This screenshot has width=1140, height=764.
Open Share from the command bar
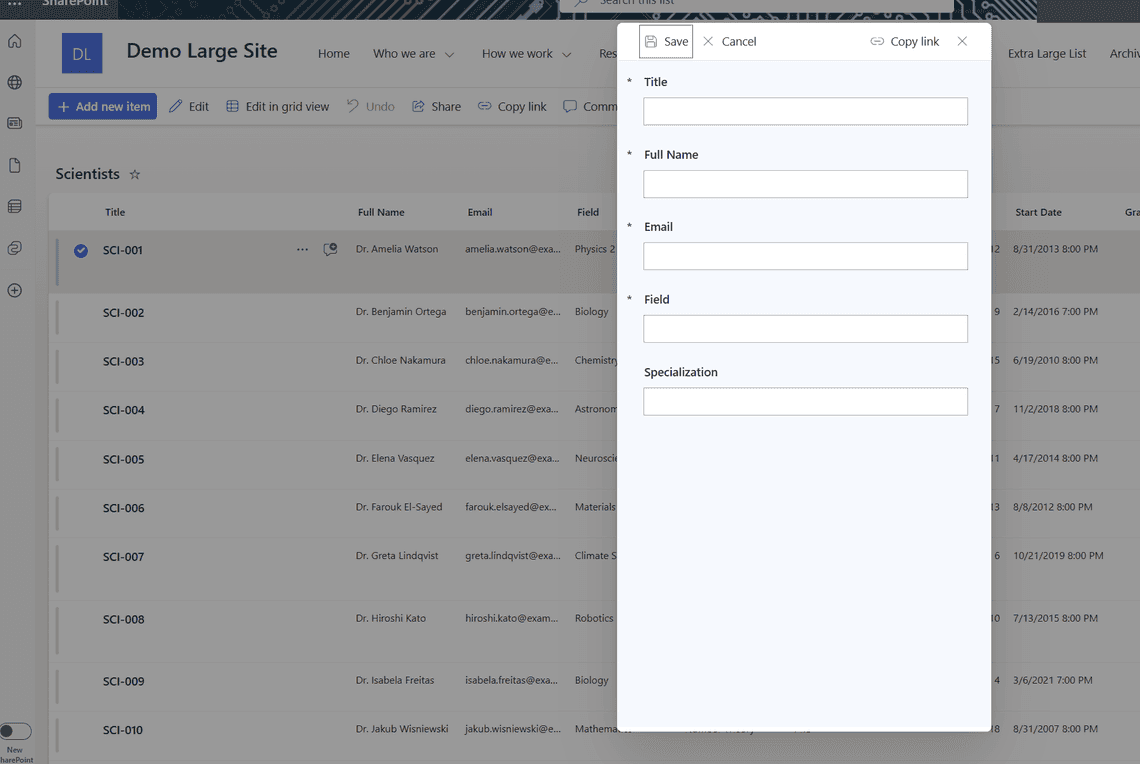pyautogui.click(x=436, y=105)
